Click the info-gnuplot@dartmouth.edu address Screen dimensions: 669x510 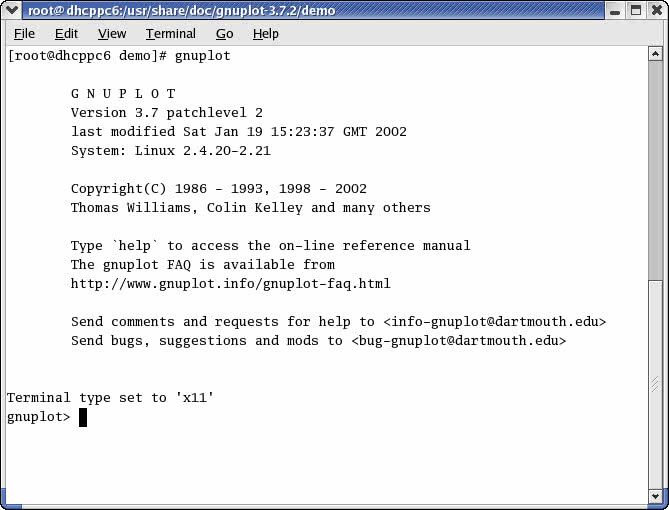[x=495, y=321]
